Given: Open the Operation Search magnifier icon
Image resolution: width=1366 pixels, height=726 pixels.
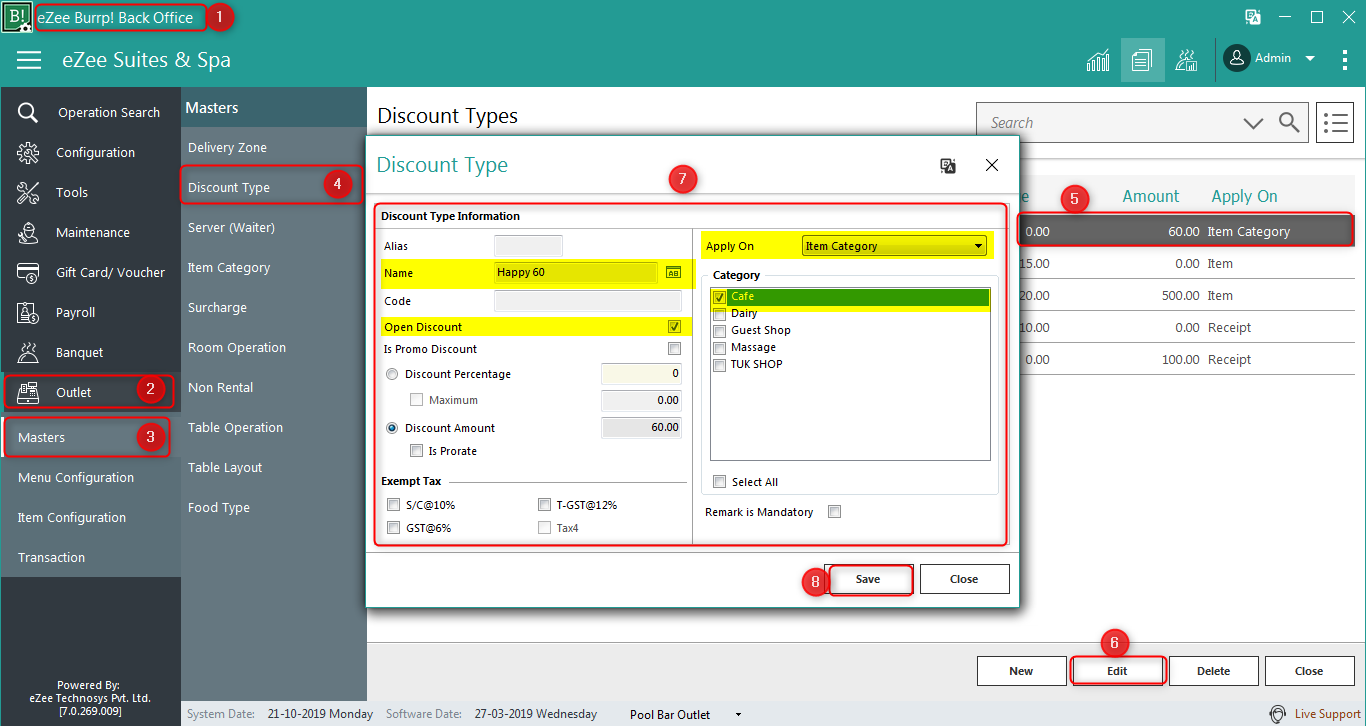Looking at the screenshot, I should 28,113.
